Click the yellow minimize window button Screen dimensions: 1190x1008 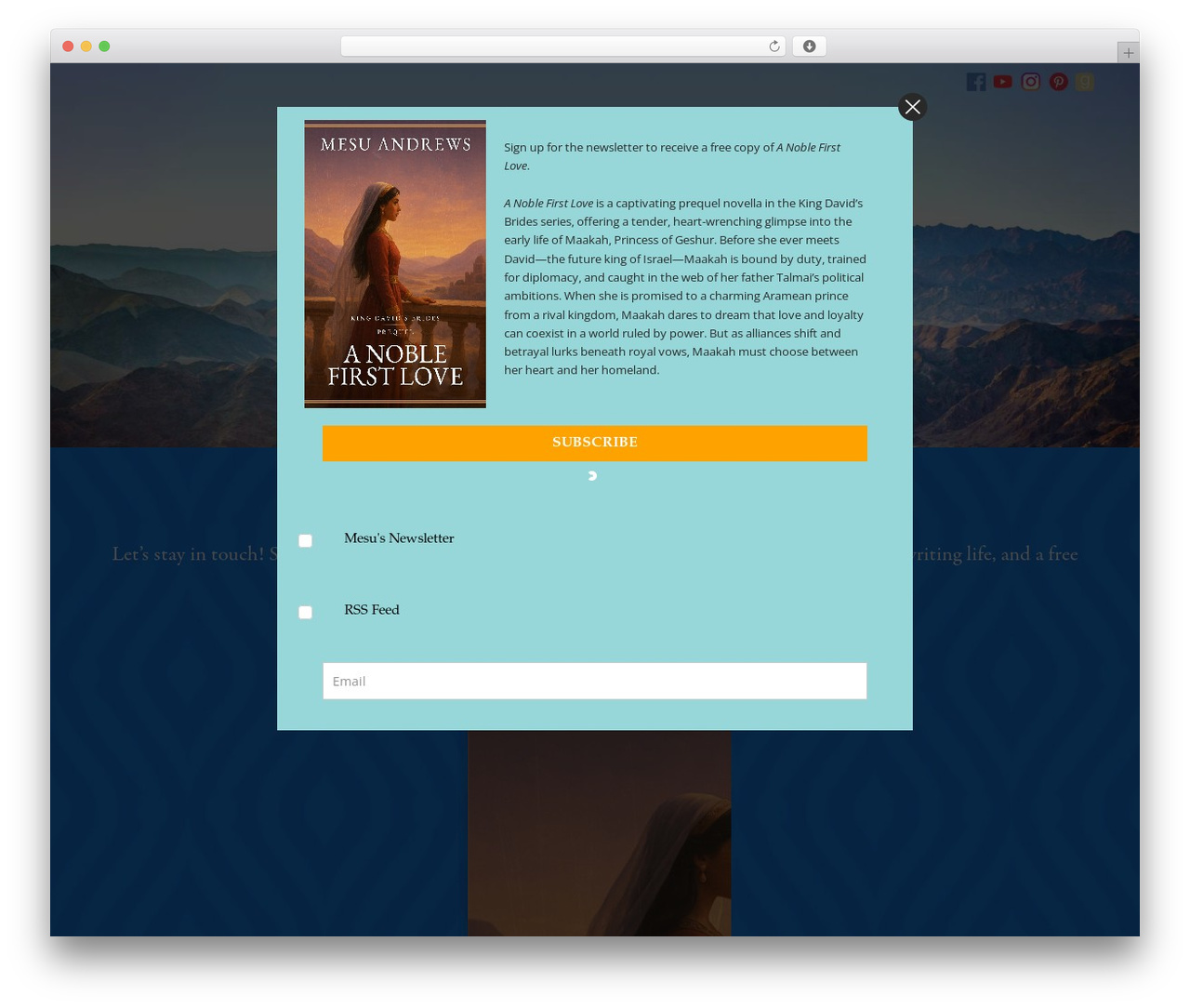tap(86, 46)
